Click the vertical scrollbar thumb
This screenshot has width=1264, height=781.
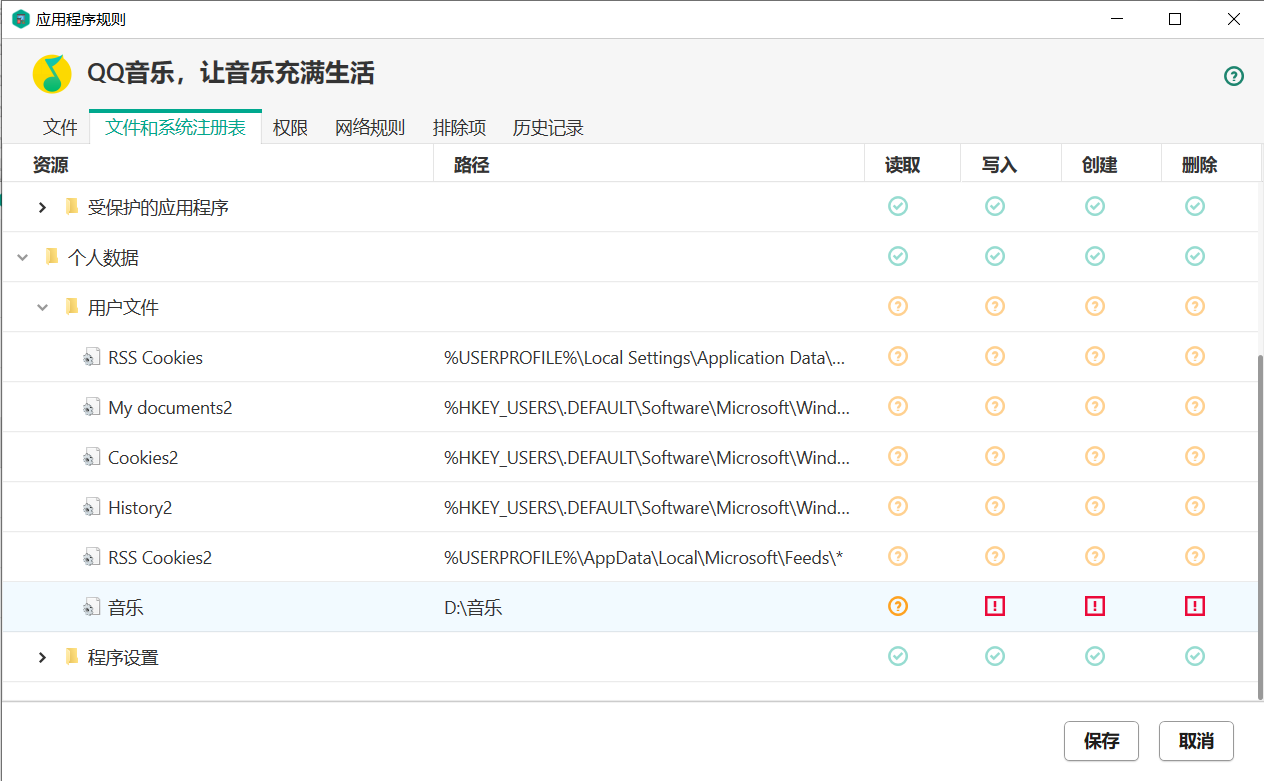[1258, 525]
